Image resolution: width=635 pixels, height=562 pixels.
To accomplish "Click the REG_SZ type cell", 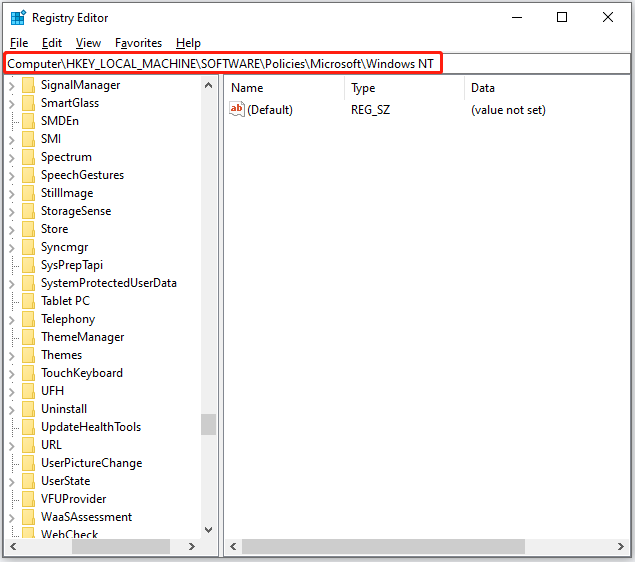I will click(371, 110).
